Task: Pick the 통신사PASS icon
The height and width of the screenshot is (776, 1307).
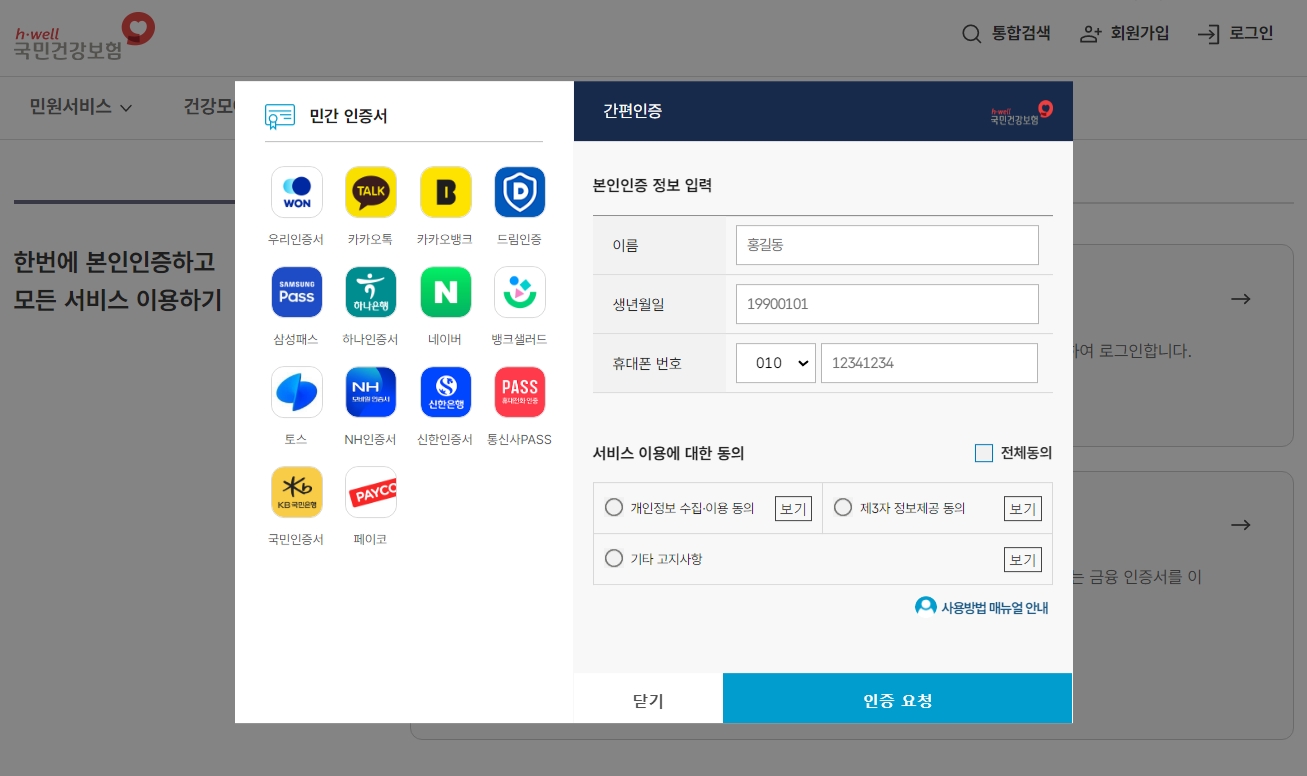Action: [520, 392]
